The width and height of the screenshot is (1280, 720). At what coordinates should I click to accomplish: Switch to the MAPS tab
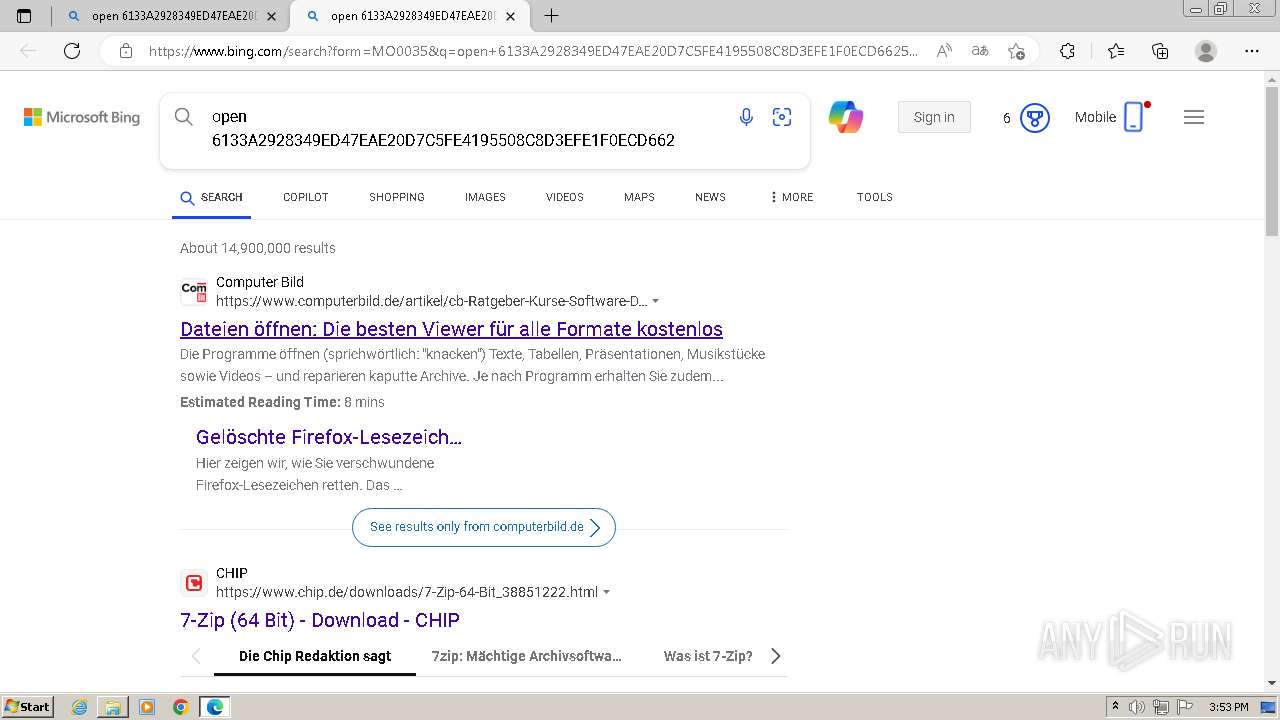639,197
